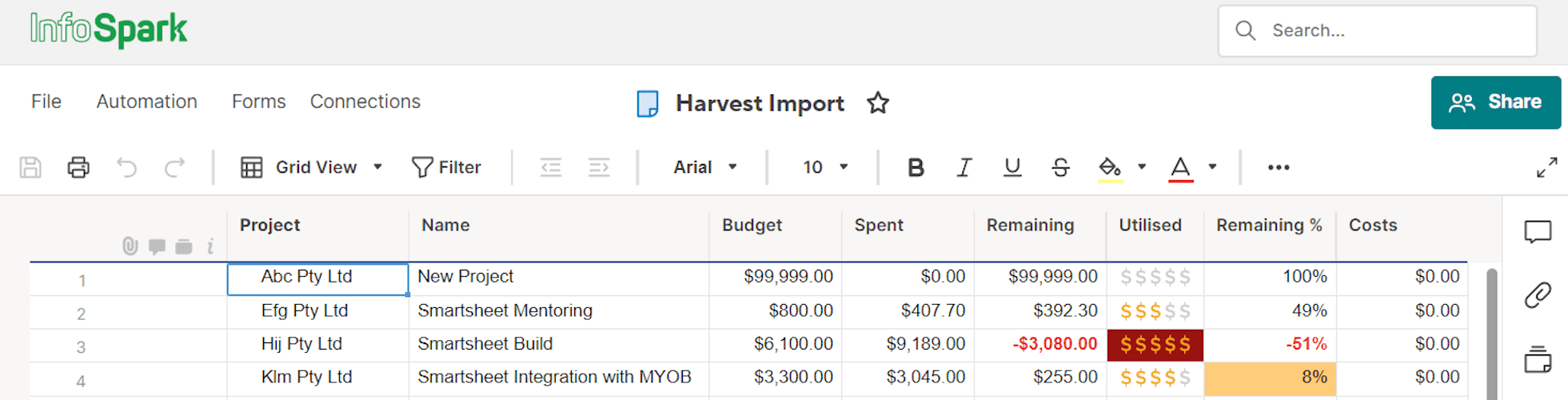Undo the last action
Image resolution: width=1568 pixels, height=400 pixels.
[x=126, y=167]
